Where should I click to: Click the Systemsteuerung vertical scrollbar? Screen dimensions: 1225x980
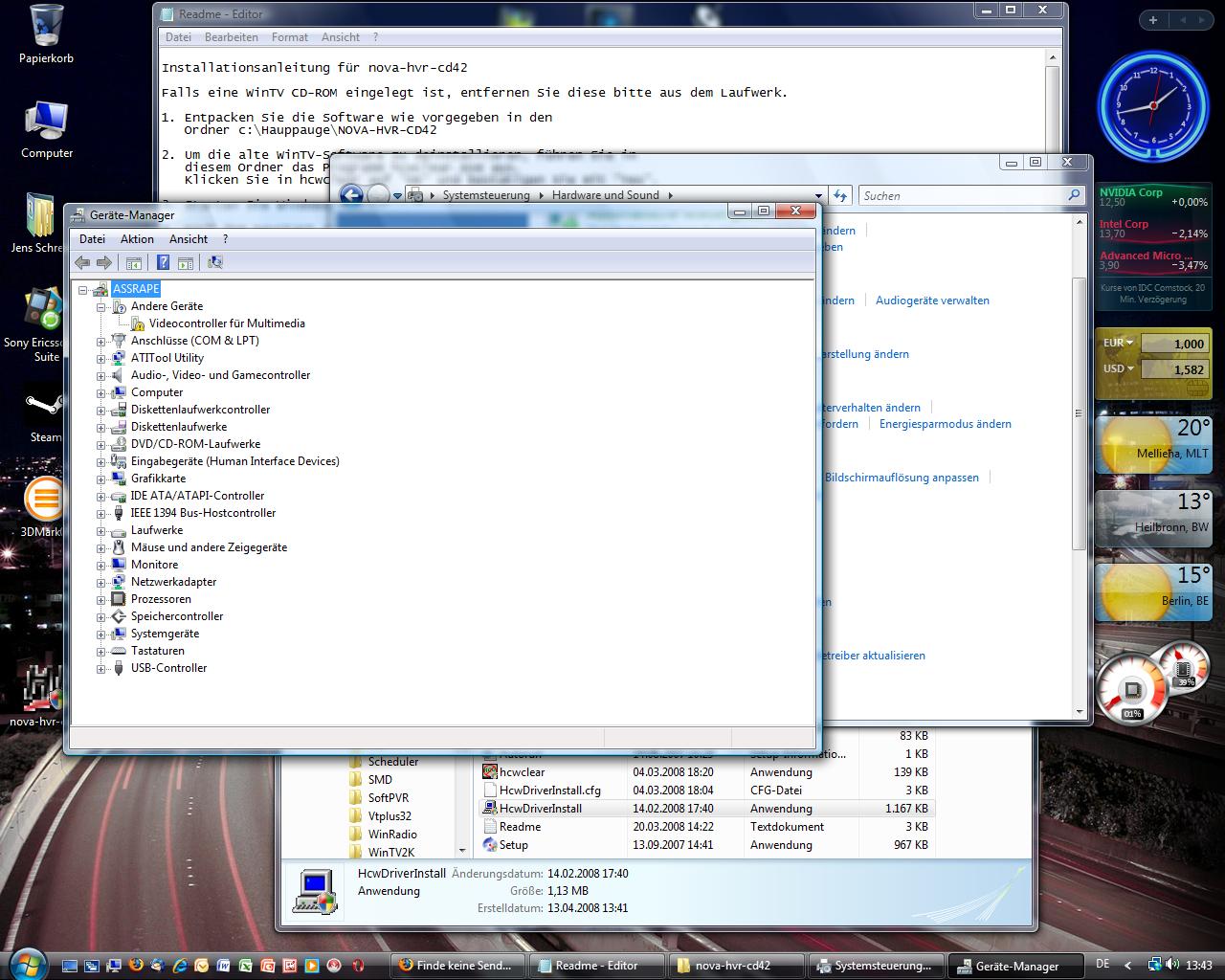point(1079,413)
